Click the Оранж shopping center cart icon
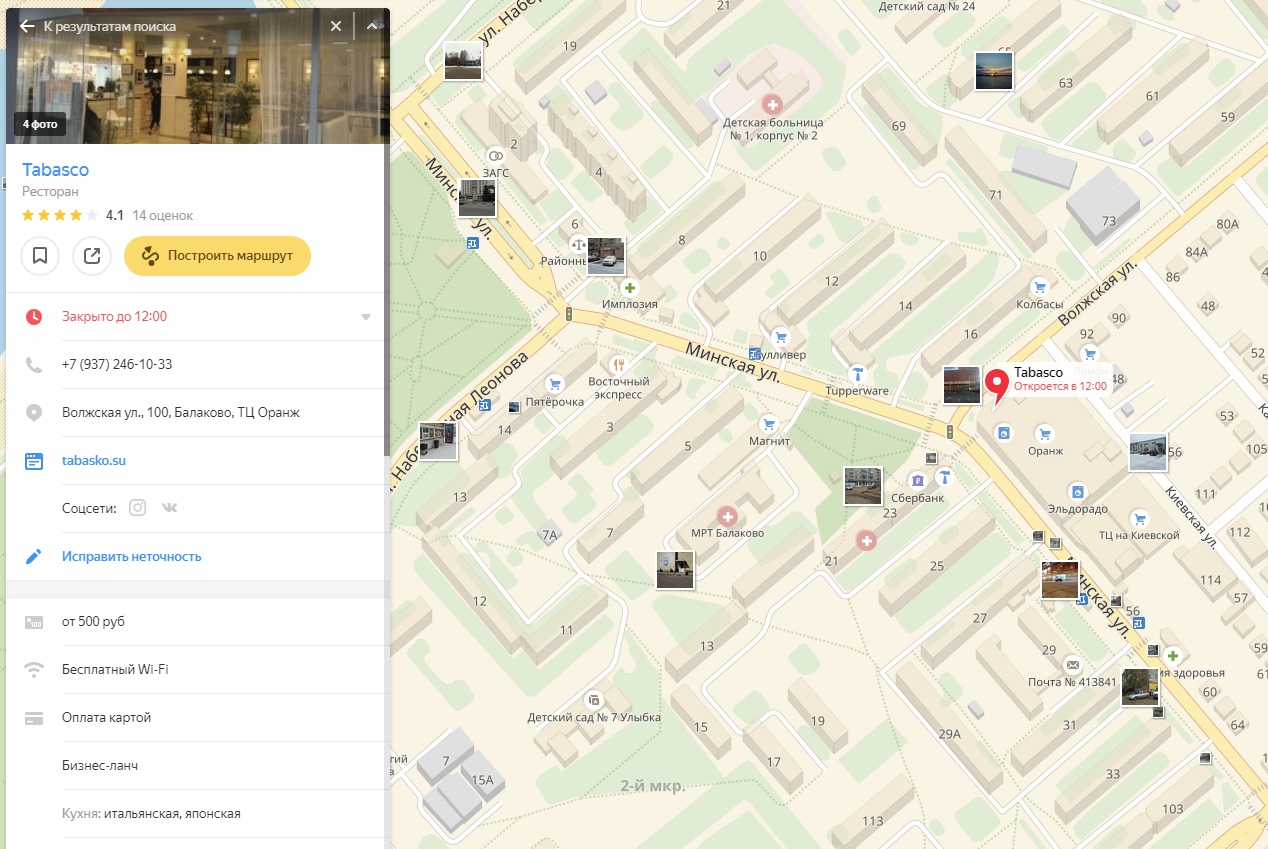1268x849 pixels. (1045, 433)
